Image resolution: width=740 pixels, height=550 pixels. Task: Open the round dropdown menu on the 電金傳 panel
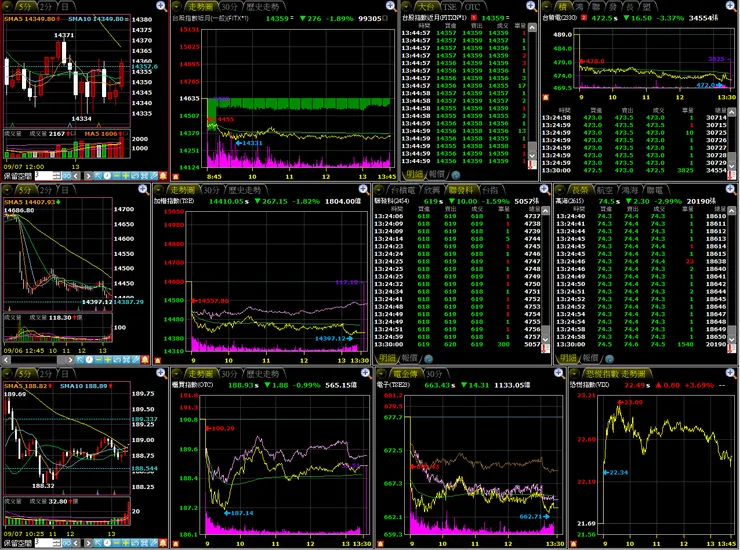(x=383, y=373)
